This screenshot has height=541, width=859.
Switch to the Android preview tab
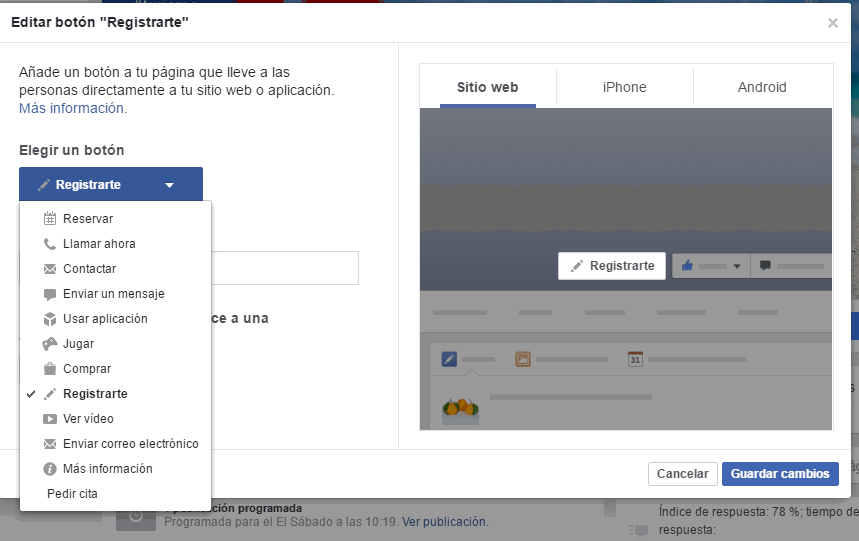pyautogui.click(x=762, y=87)
